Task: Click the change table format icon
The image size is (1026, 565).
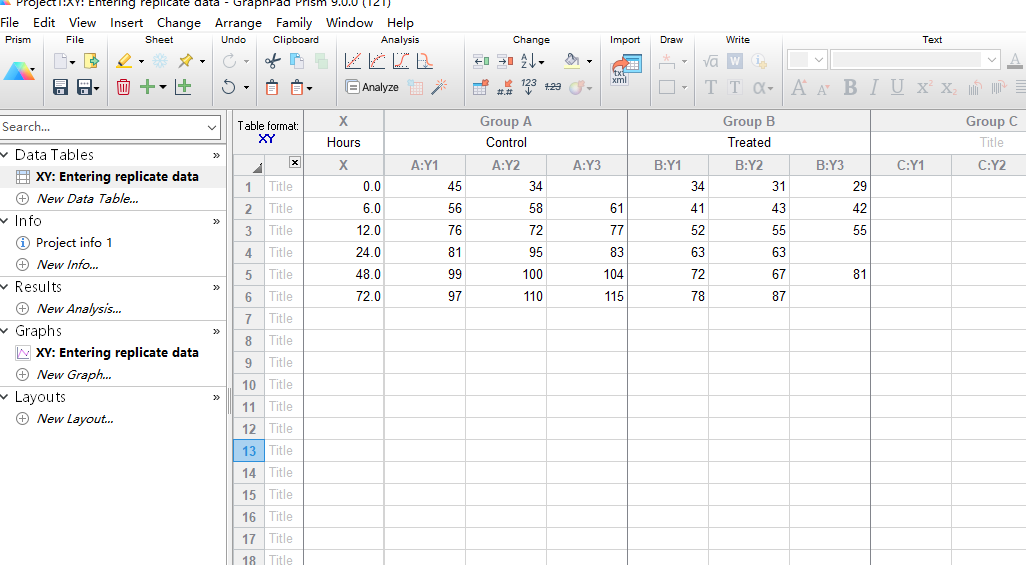Action: [480, 87]
